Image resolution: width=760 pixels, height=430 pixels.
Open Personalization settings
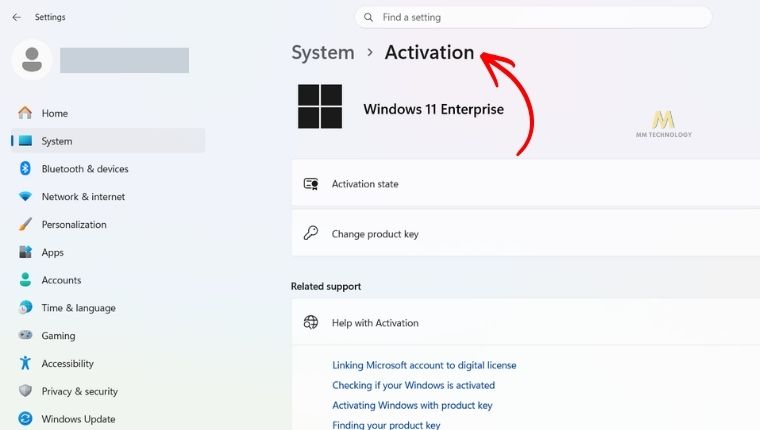[x=108, y=224]
